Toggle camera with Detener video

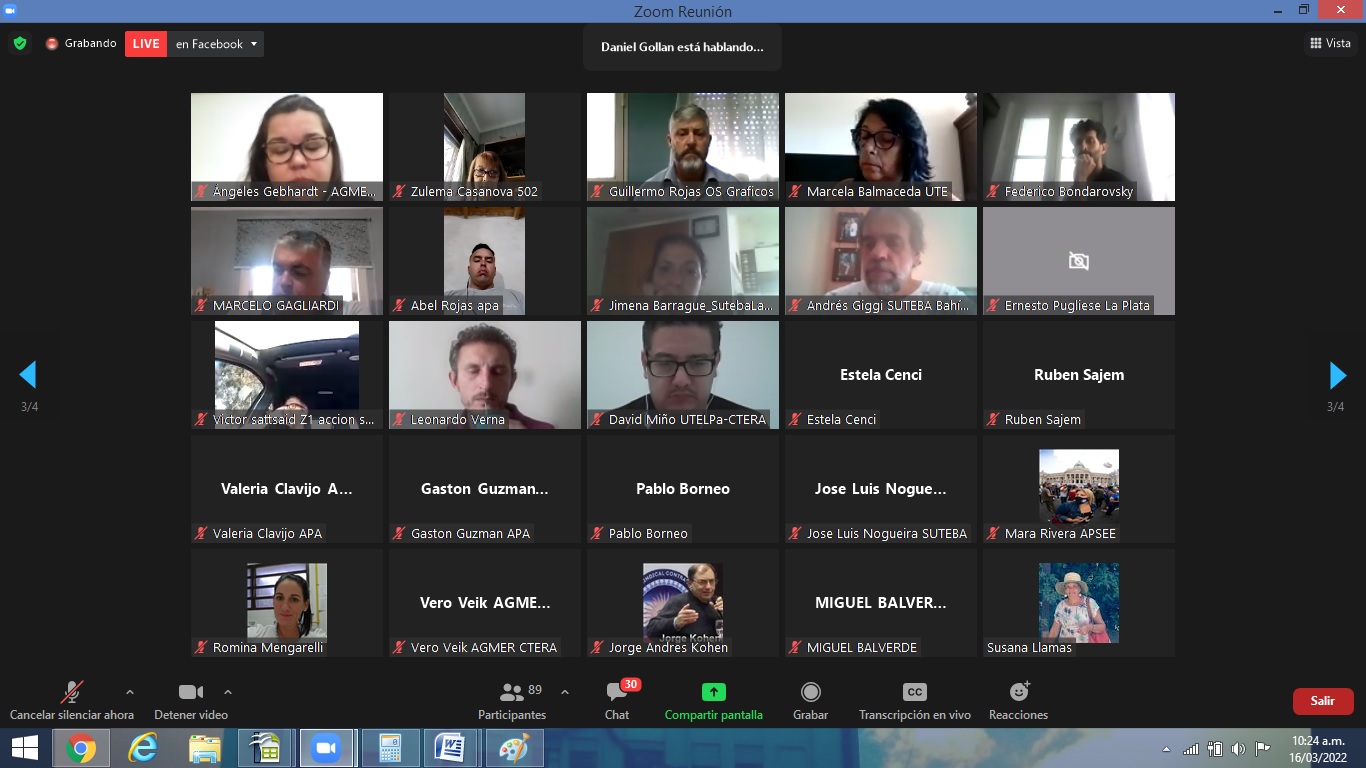[190, 692]
